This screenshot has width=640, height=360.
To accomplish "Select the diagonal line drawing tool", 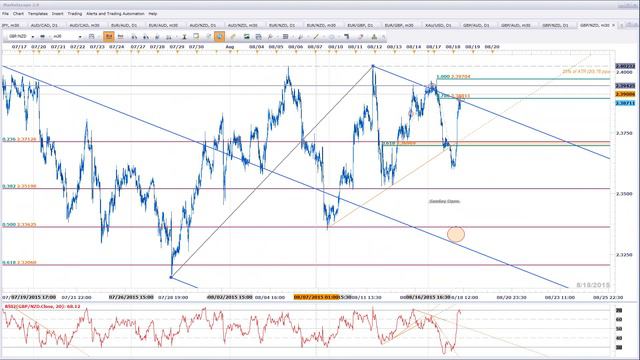I will [x=316, y=37].
